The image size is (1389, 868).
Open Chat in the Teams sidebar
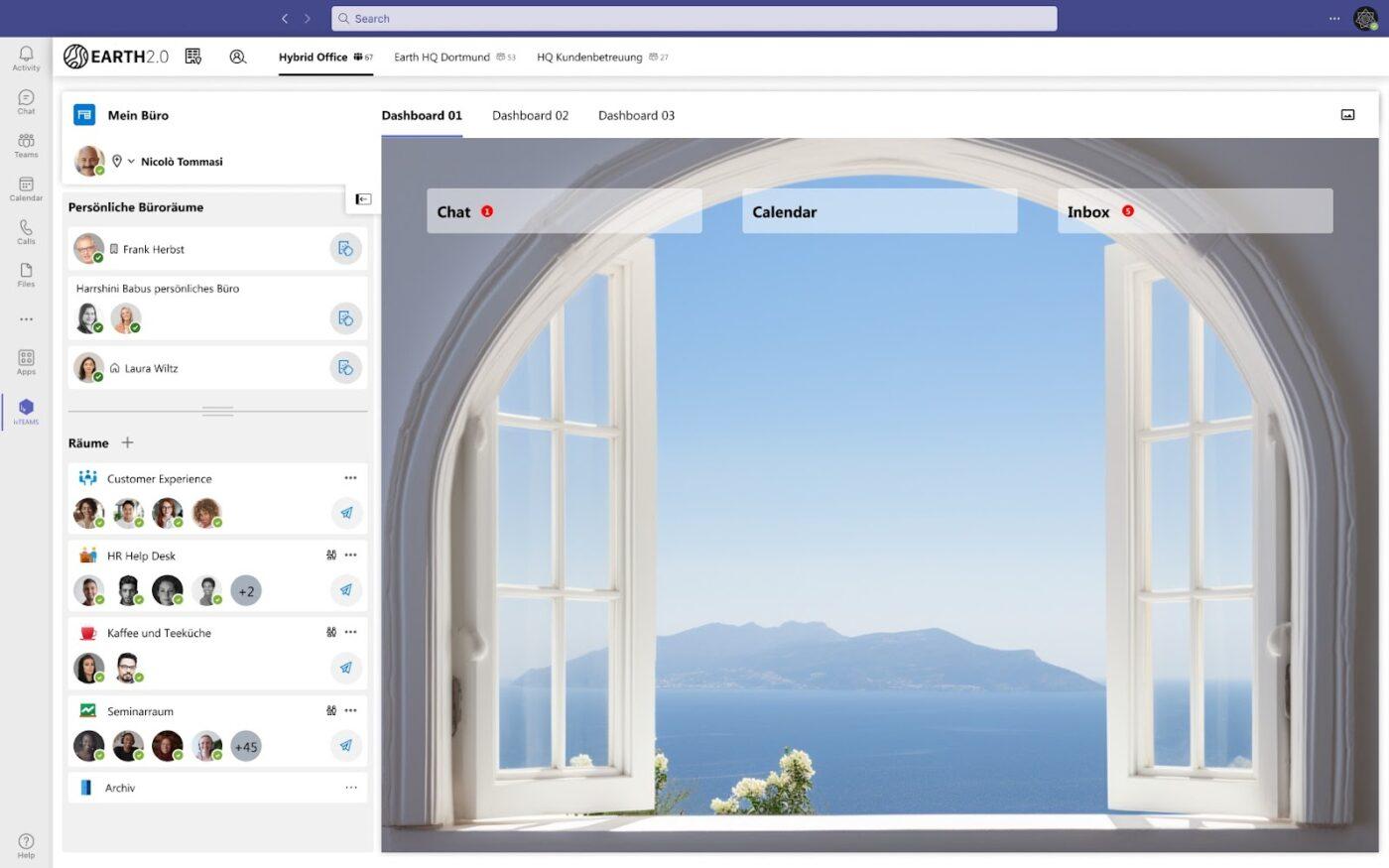(x=26, y=101)
